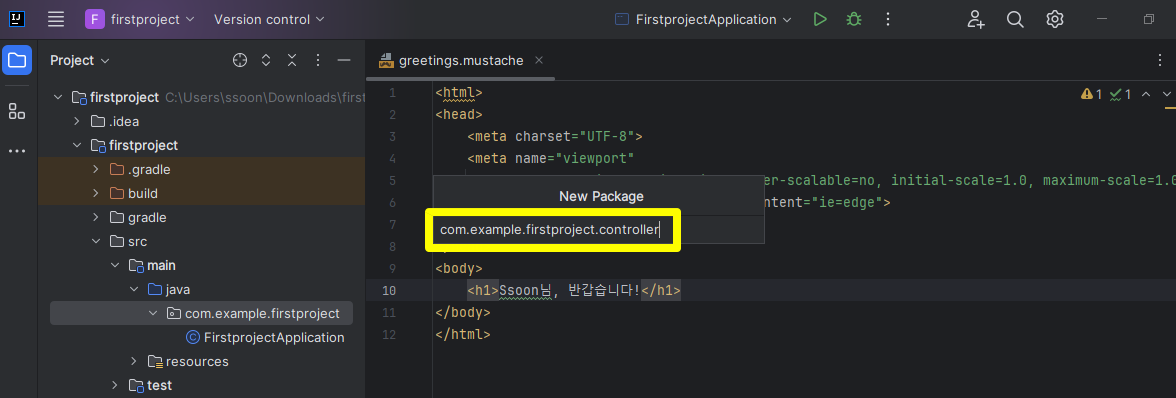
Task: Open the firstproject project dropdown
Action: point(140,19)
